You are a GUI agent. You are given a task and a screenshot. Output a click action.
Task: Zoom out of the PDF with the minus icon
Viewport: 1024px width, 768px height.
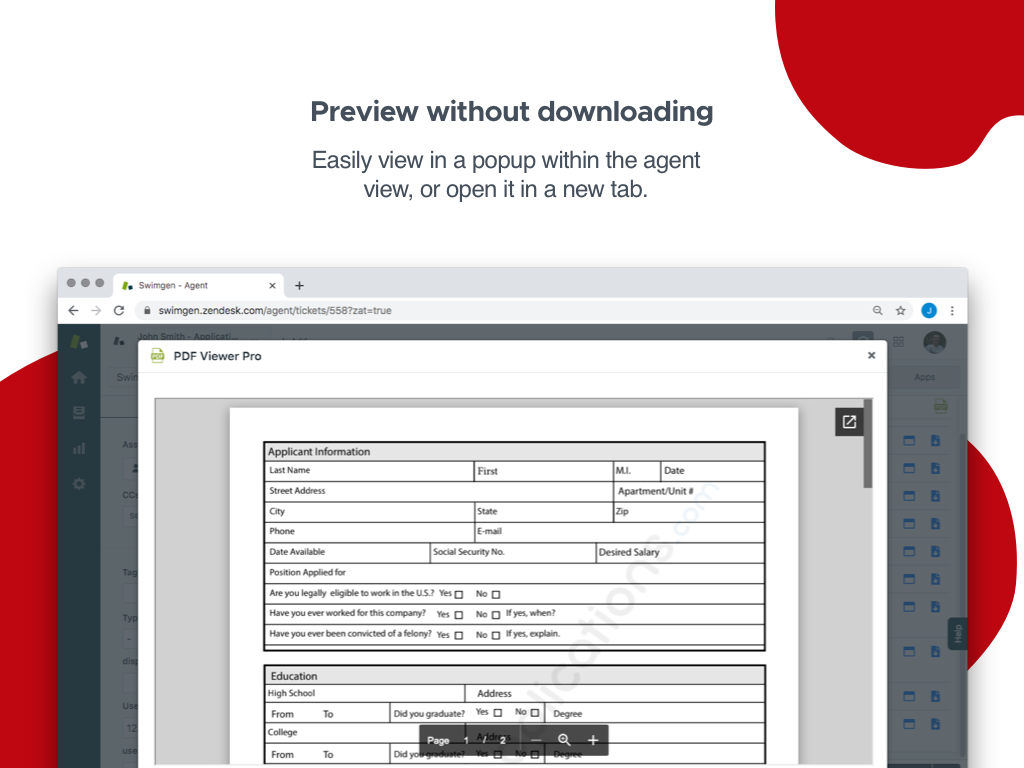(x=536, y=740)
